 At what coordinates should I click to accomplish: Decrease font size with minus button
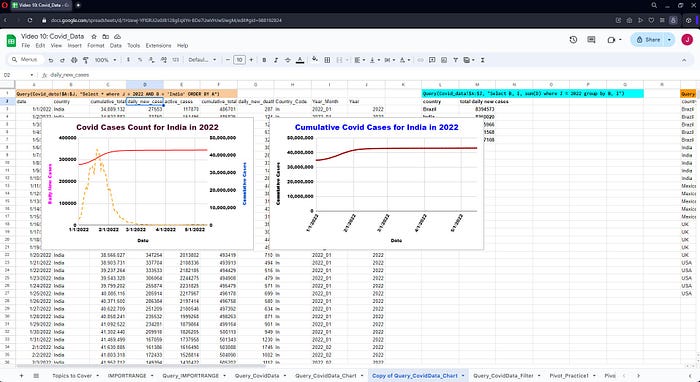point(228,60)
